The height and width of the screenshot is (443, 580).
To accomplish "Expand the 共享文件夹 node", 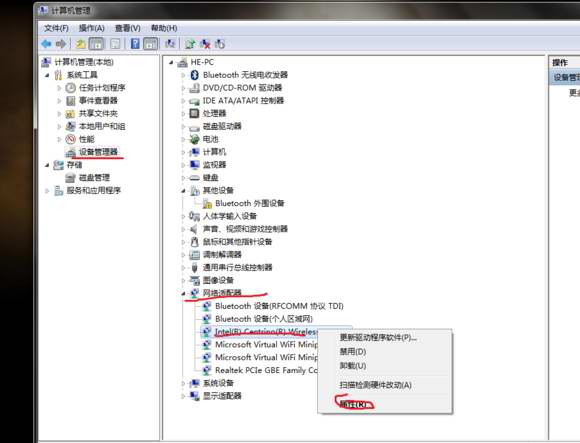I will pyautogui.click(x=59, y=114).
